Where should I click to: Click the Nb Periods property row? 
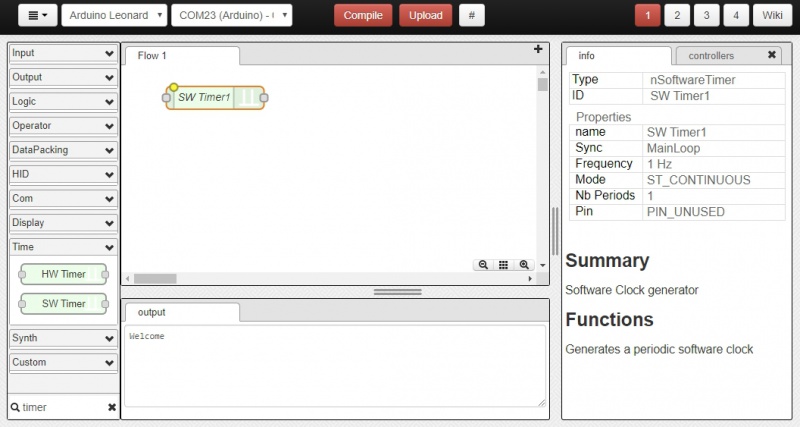click(678, 196)
